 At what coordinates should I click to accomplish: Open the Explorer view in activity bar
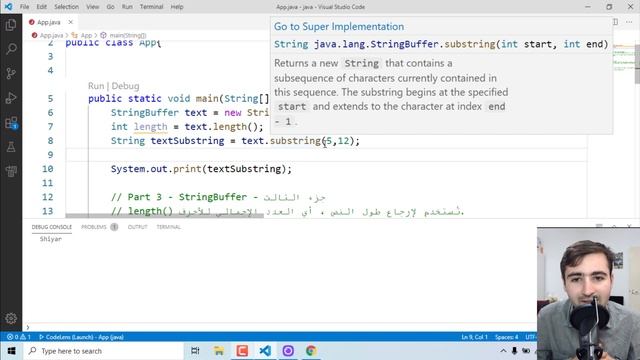point(11,25)
